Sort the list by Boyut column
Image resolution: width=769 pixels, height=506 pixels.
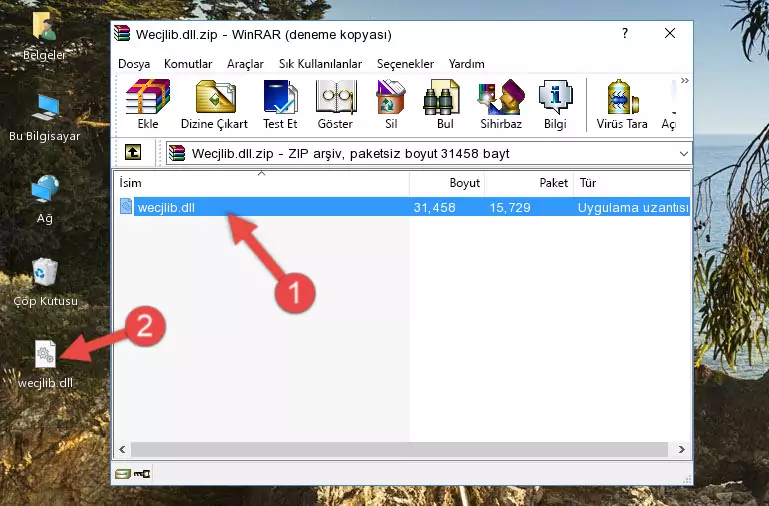point(447,183)
